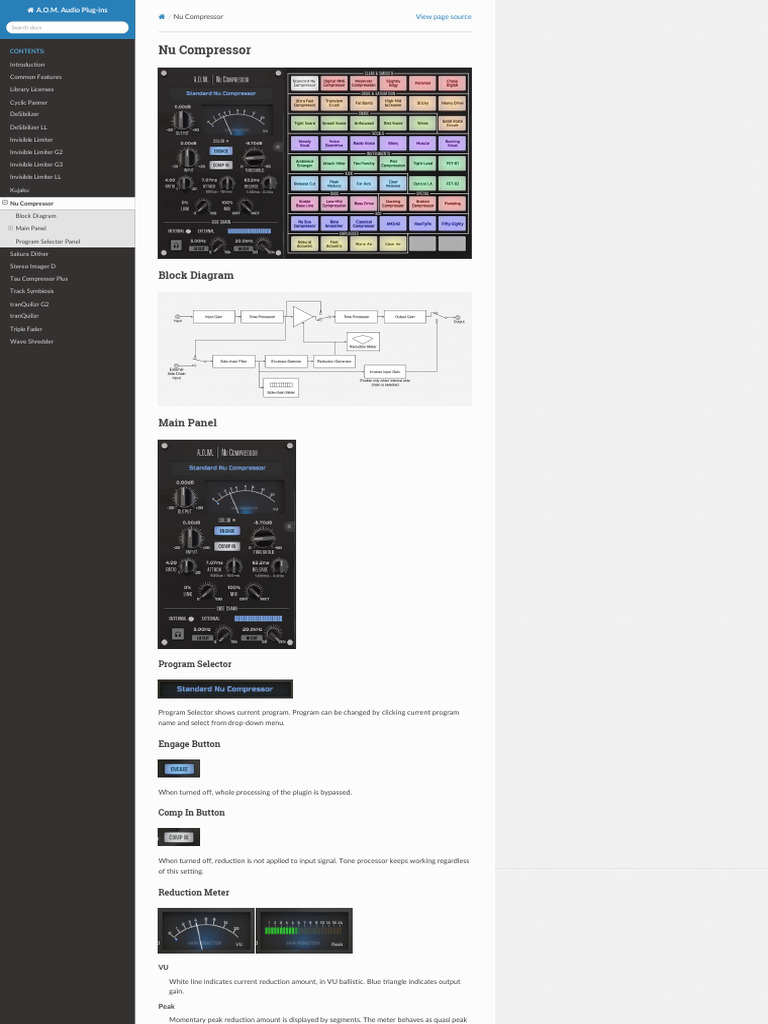Open the Tau Compressor Plus page
768x1024 pixels.
(x=39, y=279)
